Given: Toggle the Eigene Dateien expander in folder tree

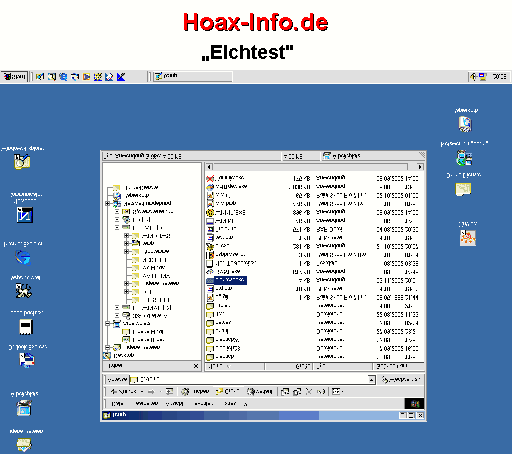Looking at the screenshot, I should (x=107, y=347).
